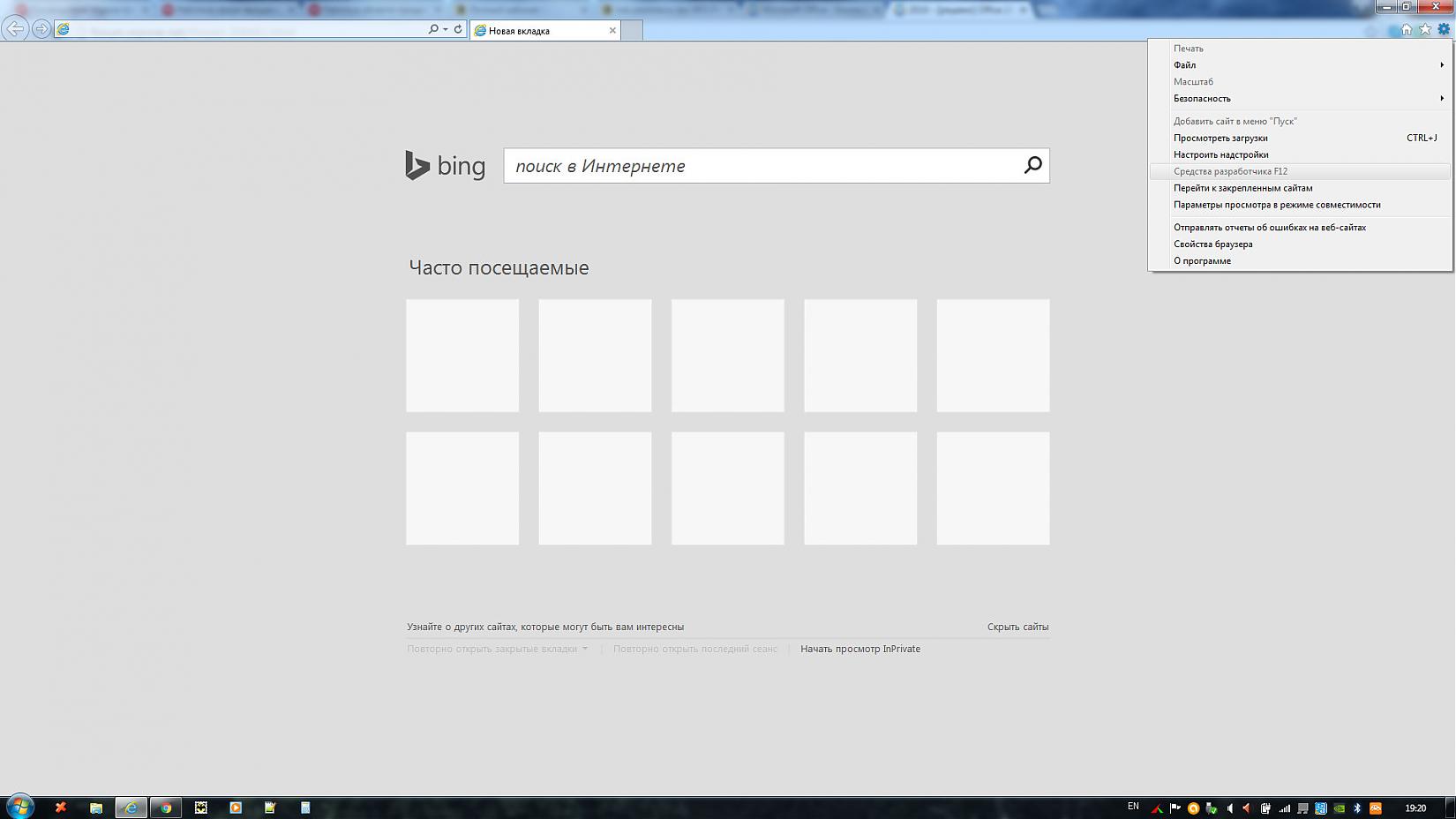The width and height of the screenshot is (1456, 819).
Task: Open the Home page icon
Action: point(1407,29)
